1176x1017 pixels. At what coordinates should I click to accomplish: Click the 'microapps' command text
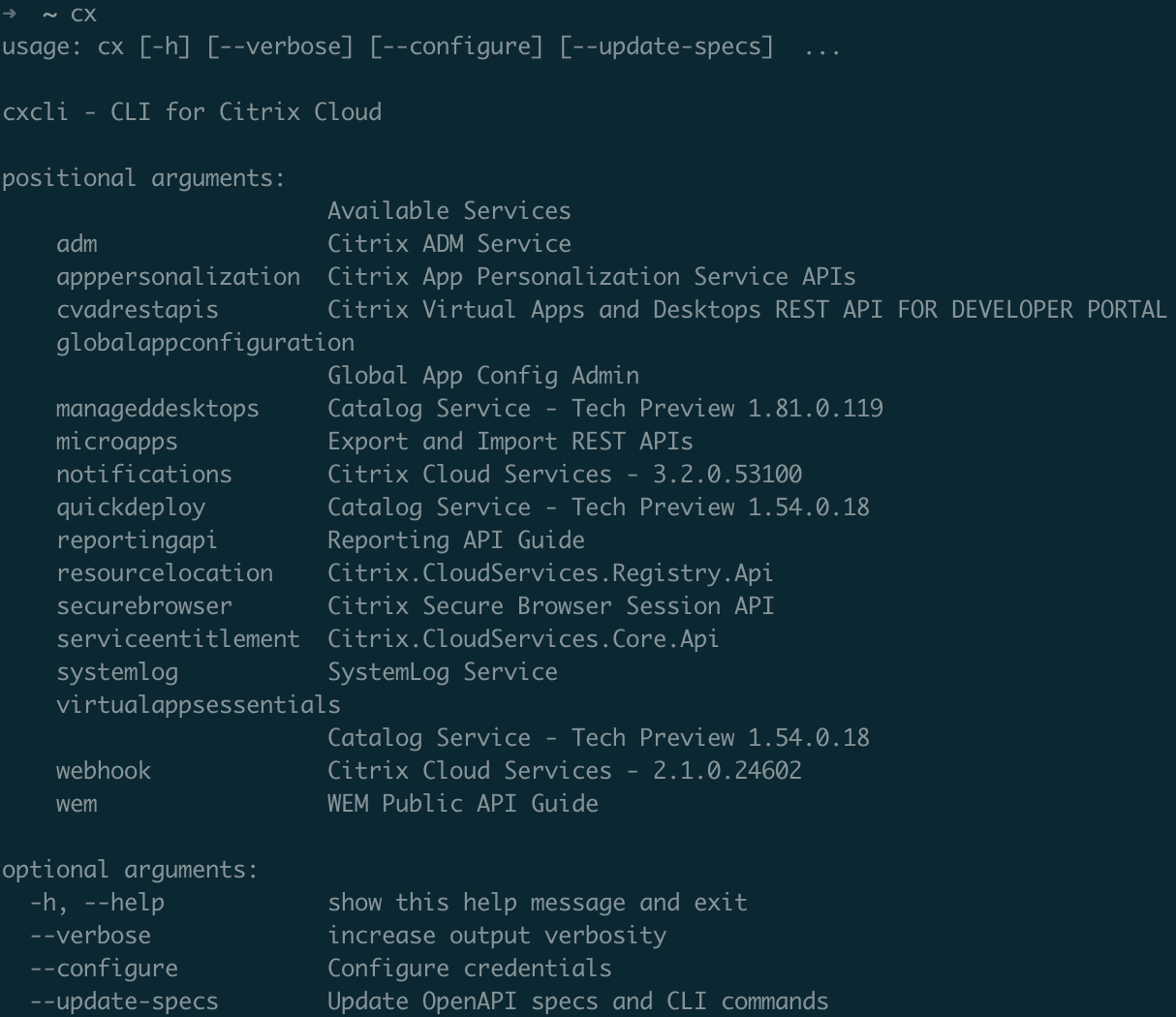pyautogui.click(x=117, y=442)
